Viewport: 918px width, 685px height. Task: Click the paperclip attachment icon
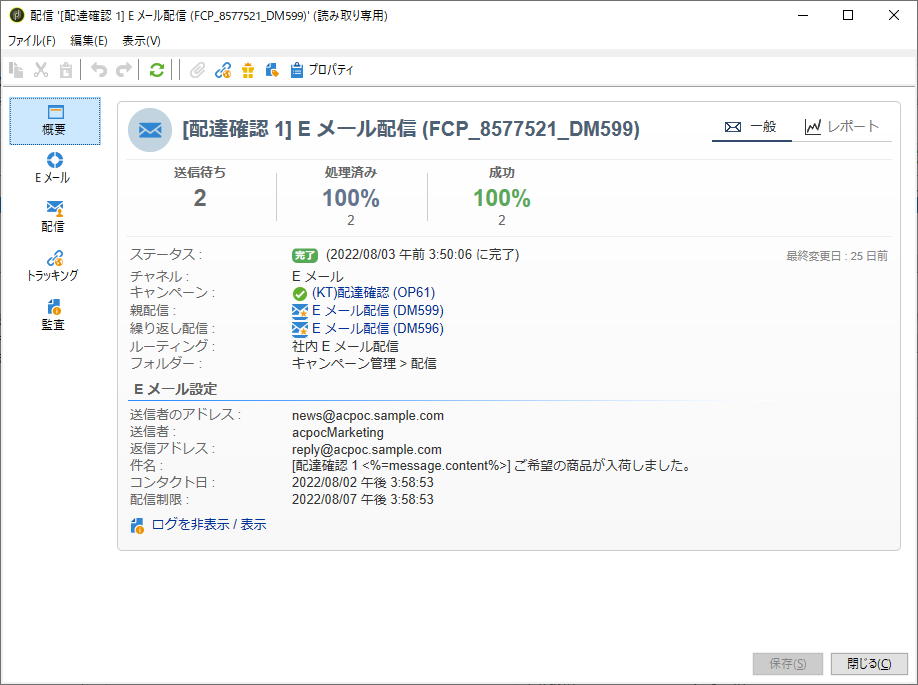pos(198,70)
